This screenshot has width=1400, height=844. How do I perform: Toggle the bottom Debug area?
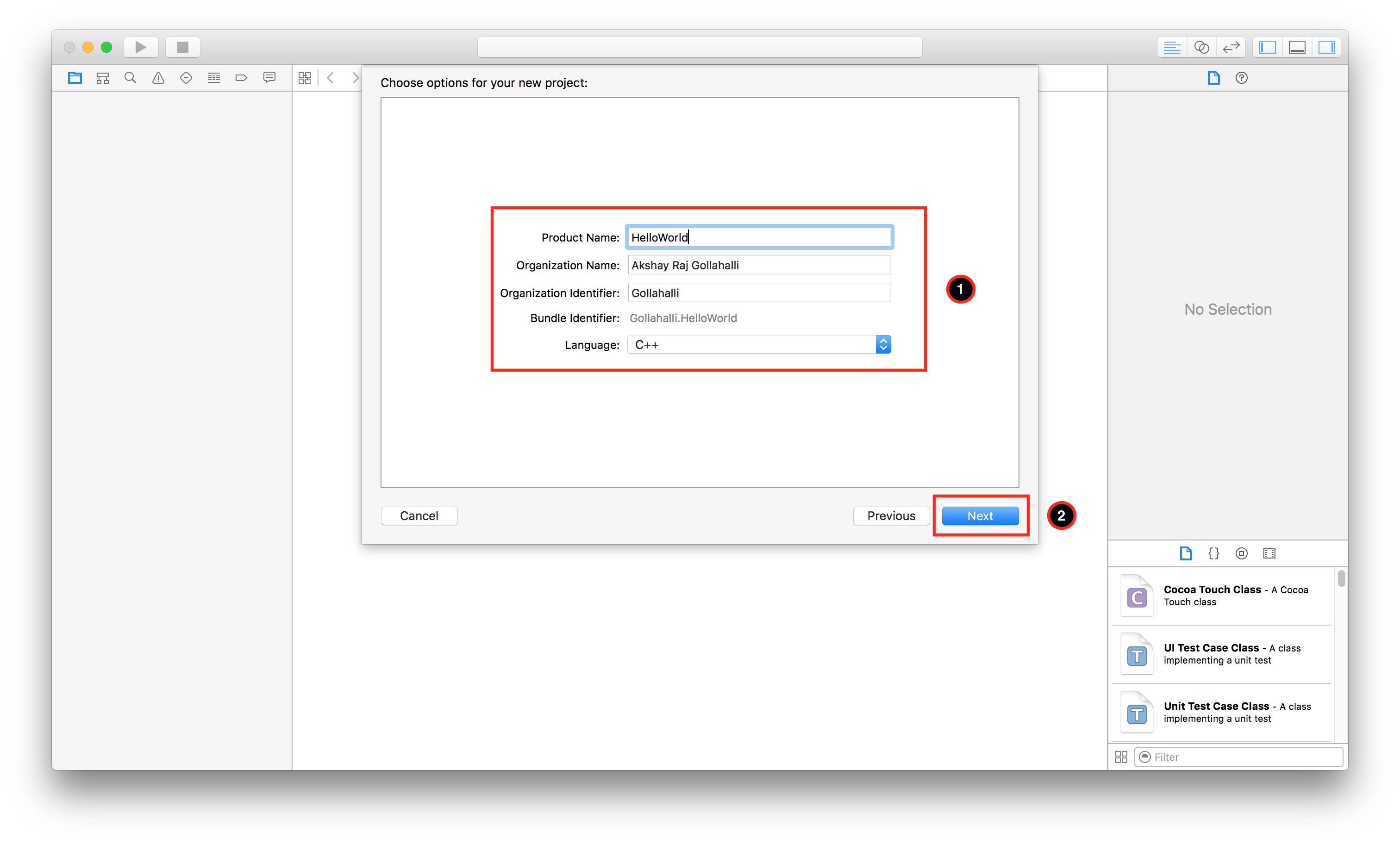1297,47
